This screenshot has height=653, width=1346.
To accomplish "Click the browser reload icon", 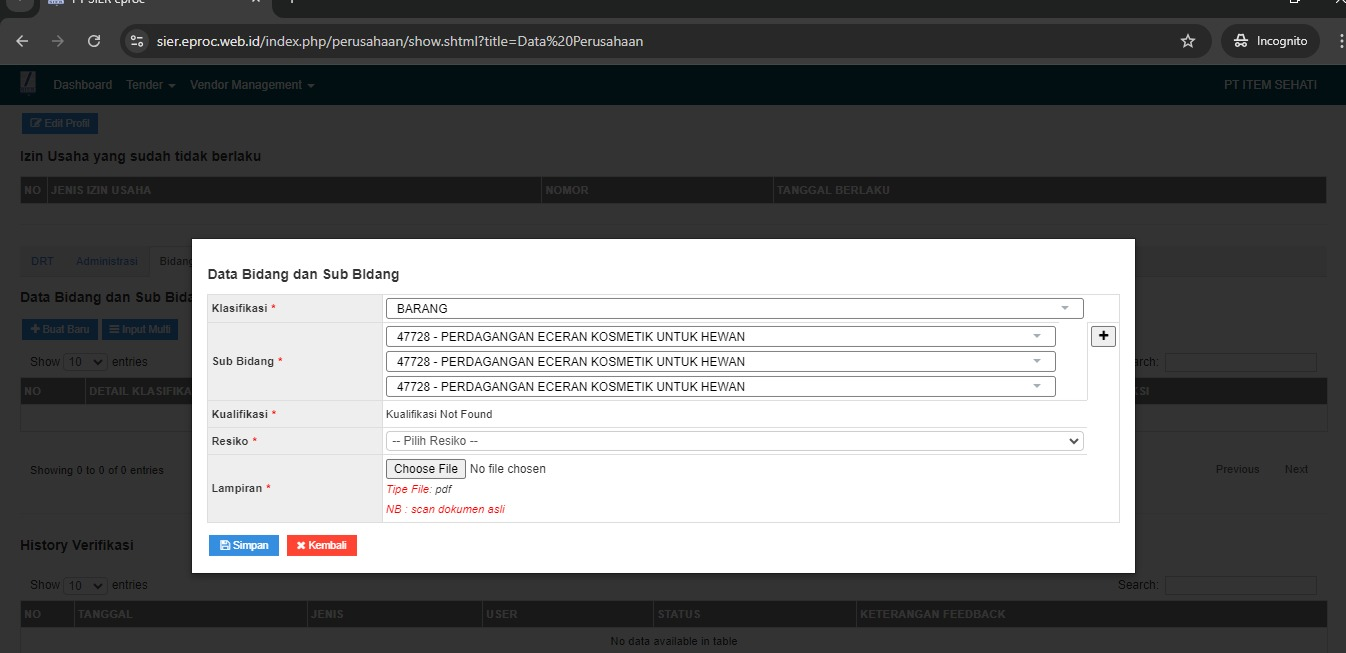I will pyautogui.click(x=94, y=41).
